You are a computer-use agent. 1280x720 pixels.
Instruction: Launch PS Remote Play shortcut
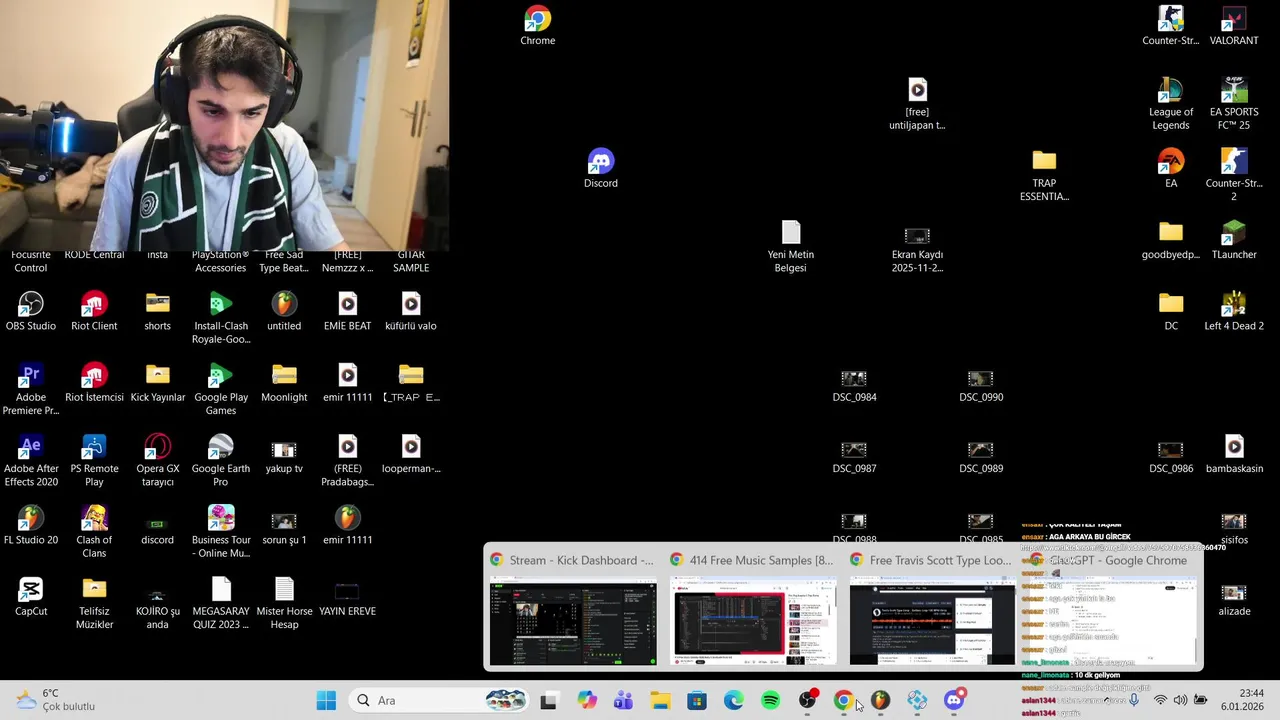(94, 460)
